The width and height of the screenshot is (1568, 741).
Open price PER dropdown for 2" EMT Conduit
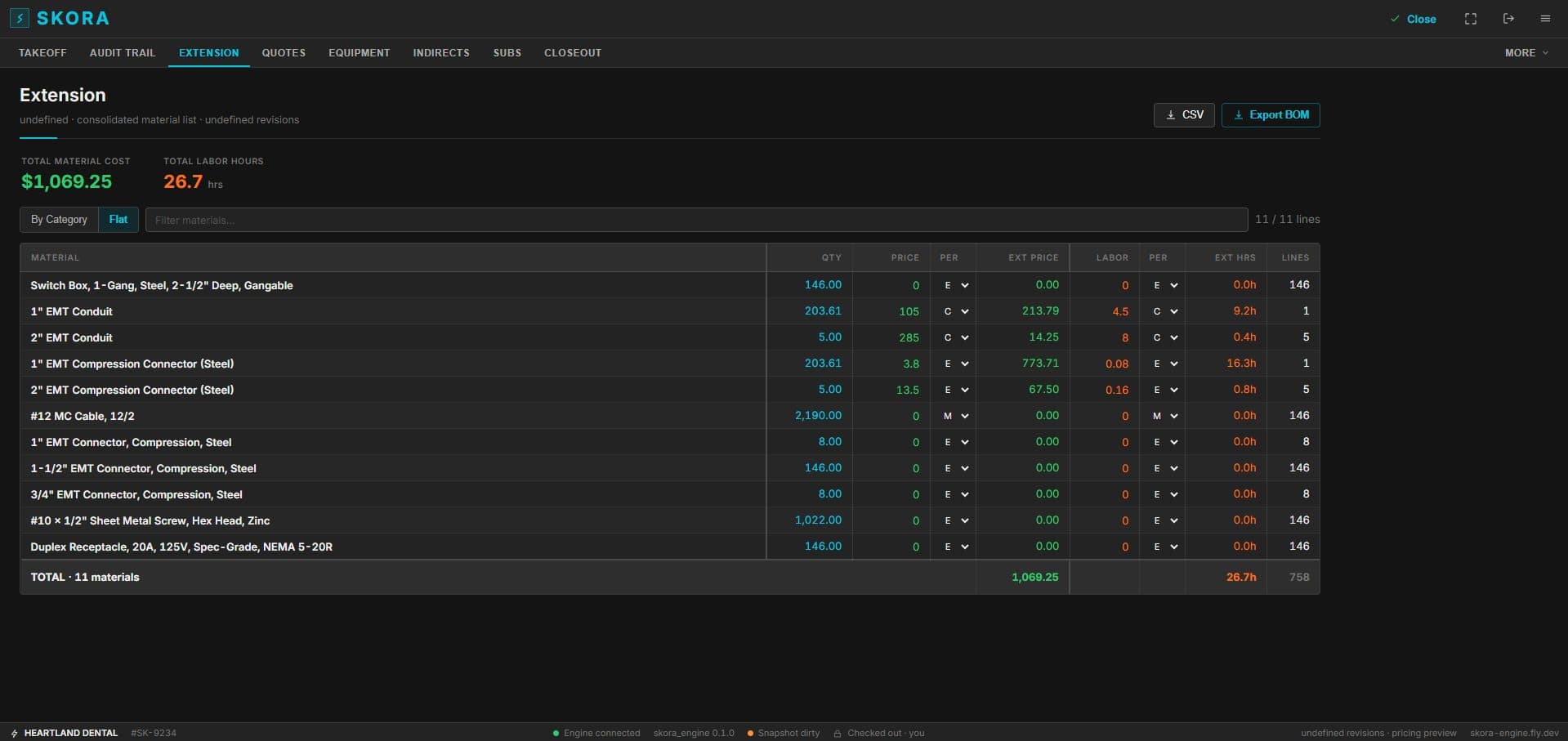pyautogui.click(x=956, y=337)
